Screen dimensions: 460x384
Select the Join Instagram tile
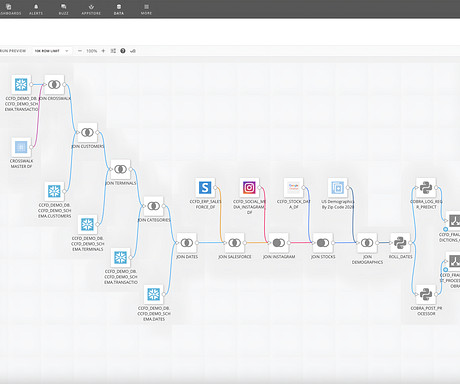[x=279, y=243]
